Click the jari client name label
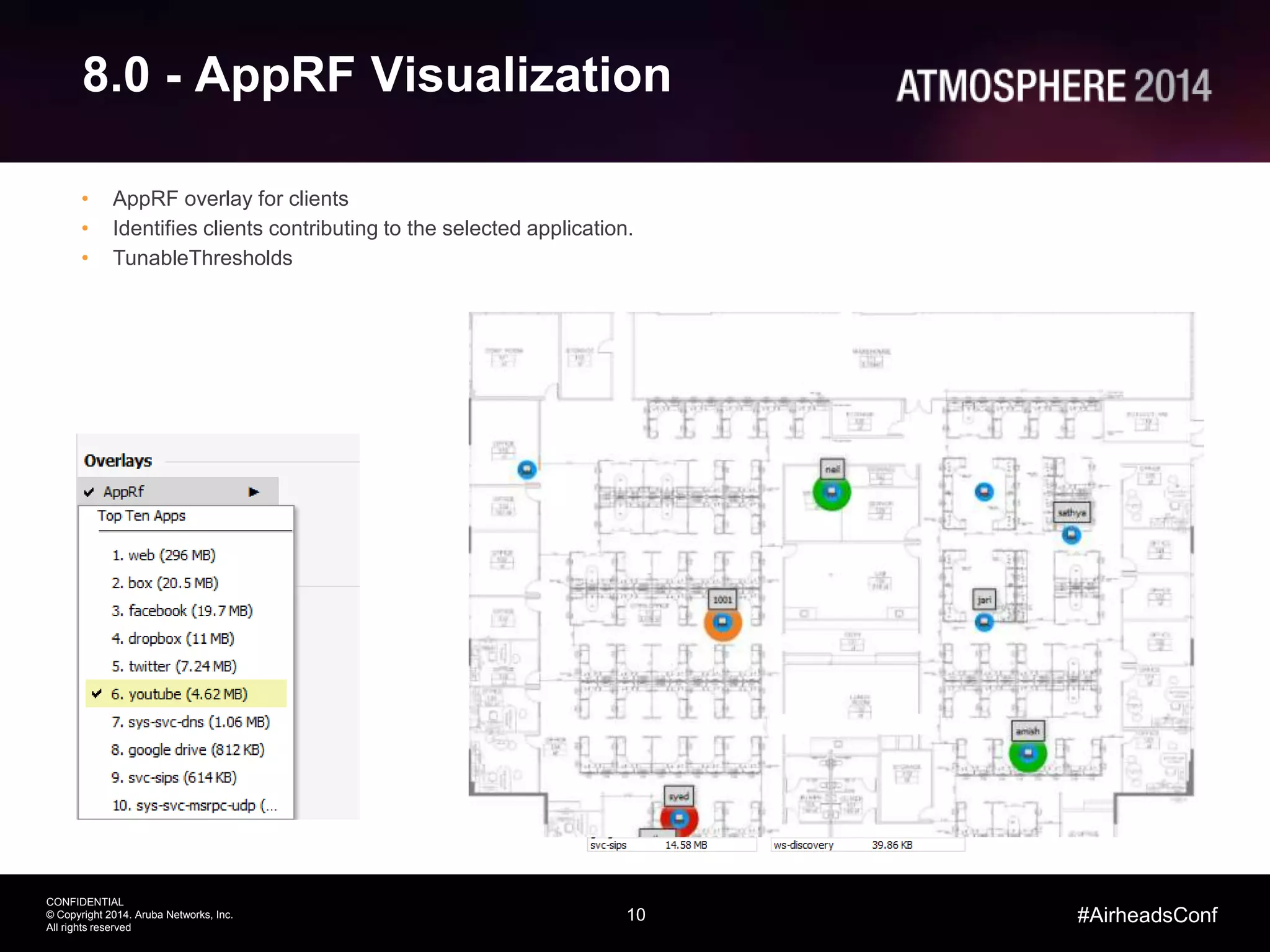The image size is (1270, 952). (x=984, y=599)
